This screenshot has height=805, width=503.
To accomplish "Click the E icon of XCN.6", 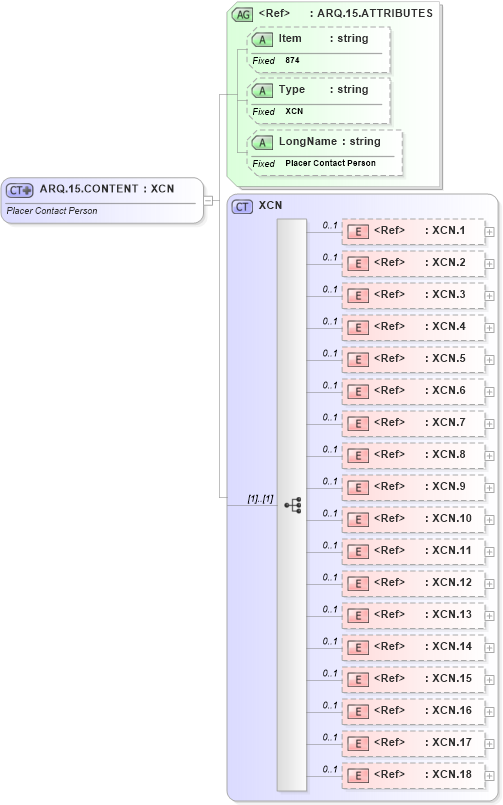I will point(358,392).
